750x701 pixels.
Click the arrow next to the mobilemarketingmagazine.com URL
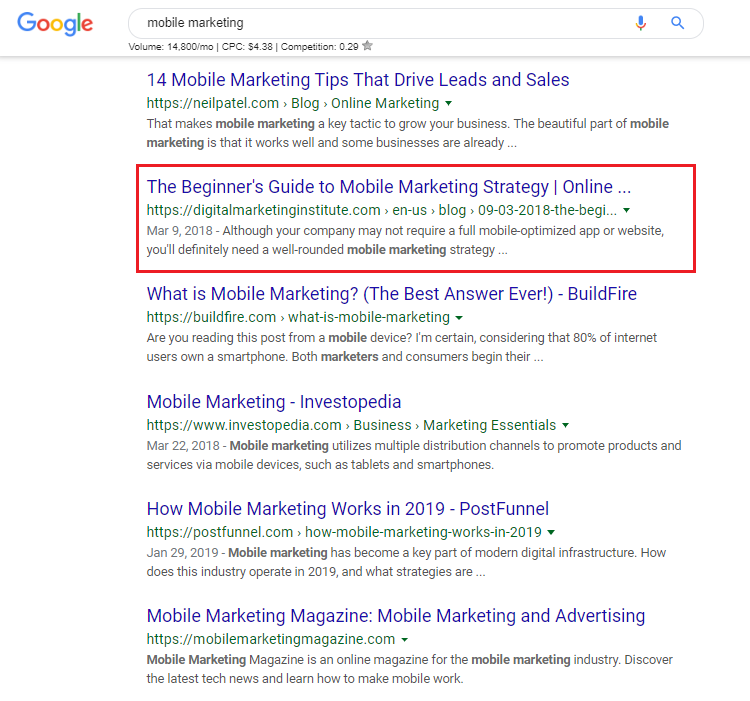(405, 639)
